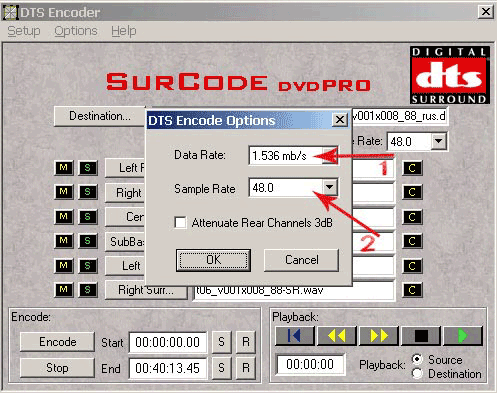The height and width of the screenshot is (393, 497).
Task: Click the Stop encode button
Action: [x=57, y=368]
